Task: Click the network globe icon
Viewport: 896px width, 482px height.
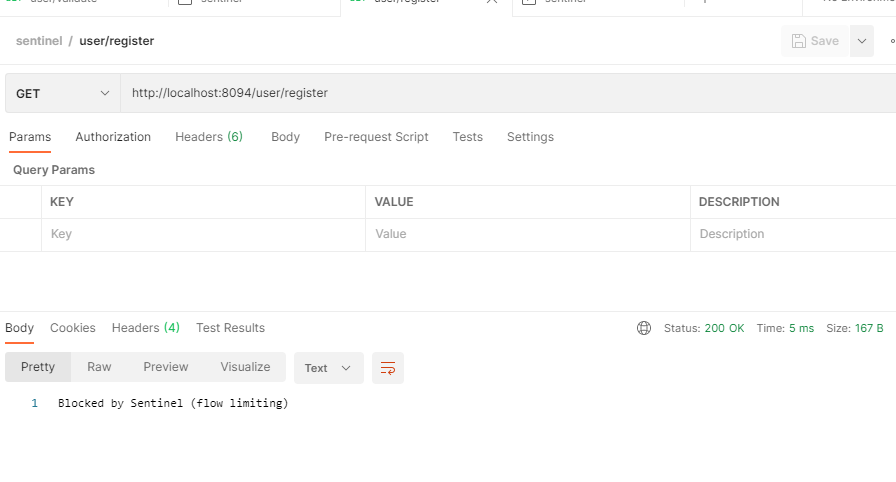Action: click(x=644, y=328)
